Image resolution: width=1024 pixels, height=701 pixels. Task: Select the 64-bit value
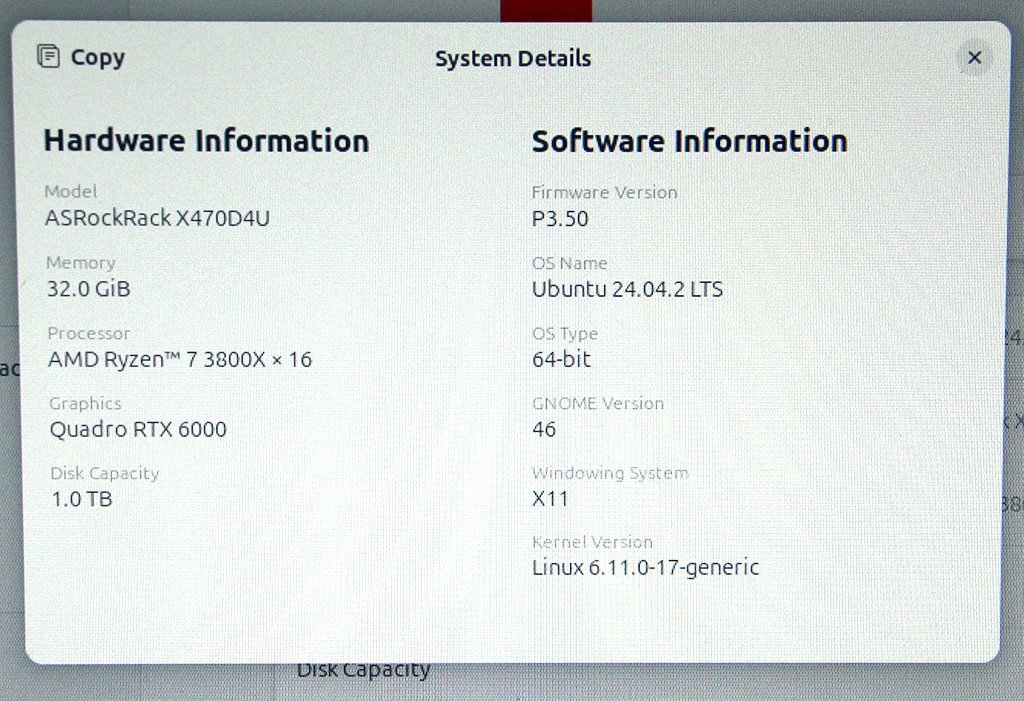pos(561,359)
